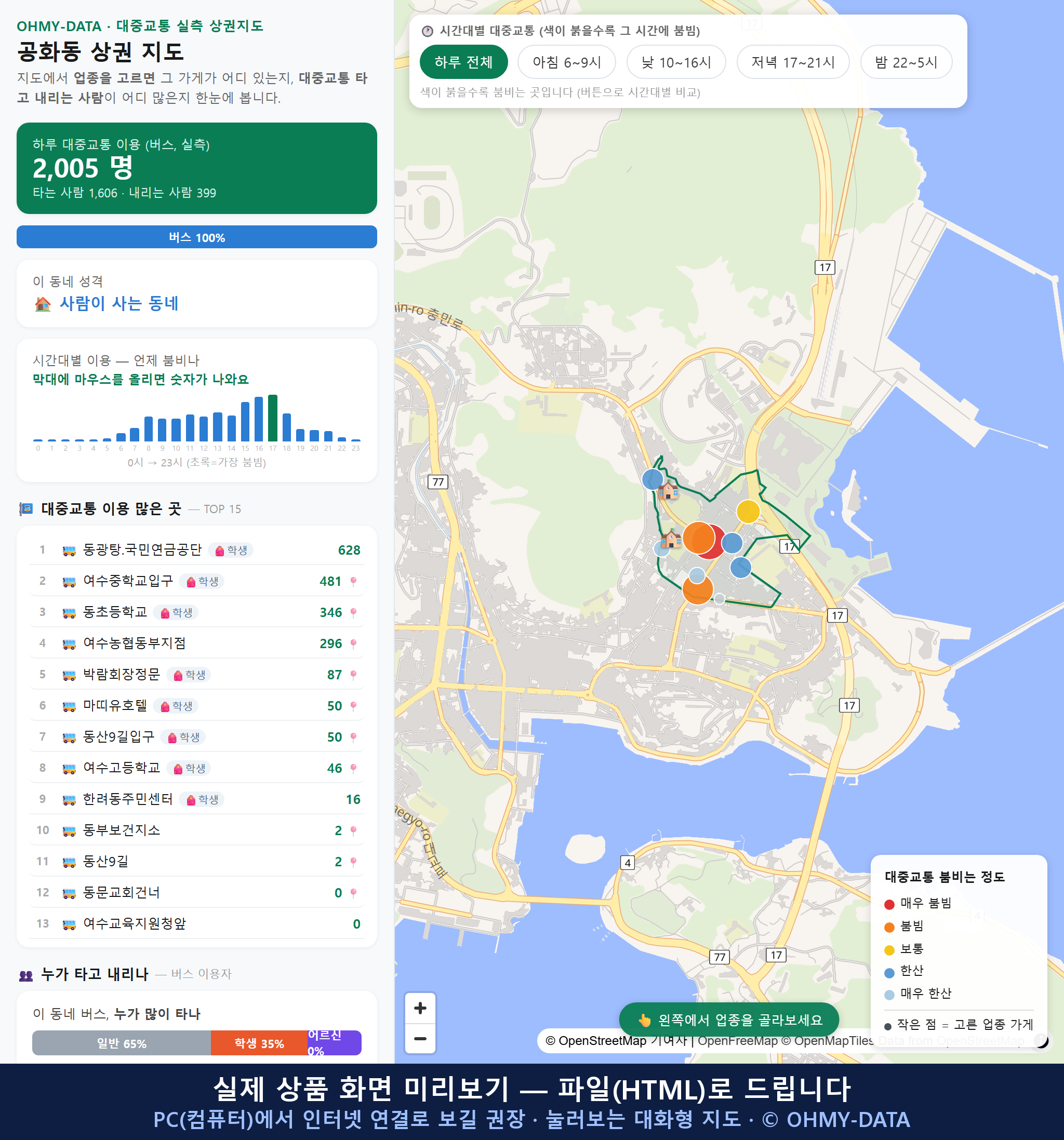Click the bus icon for 동광탕.국민연금공단
The height and width of the screenshot is (1140, 1064).
(x=69, y=551)
